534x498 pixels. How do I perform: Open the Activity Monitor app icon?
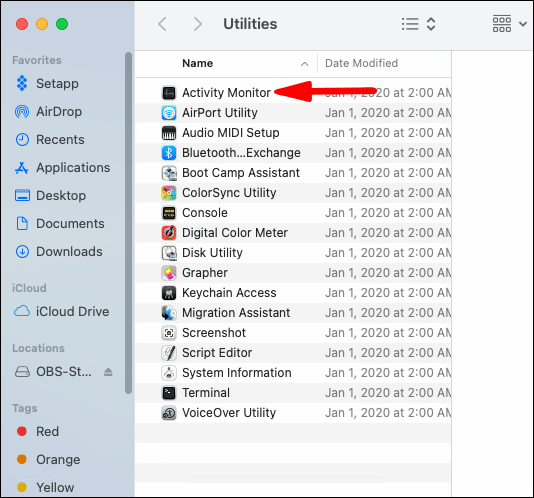[169, 93]
